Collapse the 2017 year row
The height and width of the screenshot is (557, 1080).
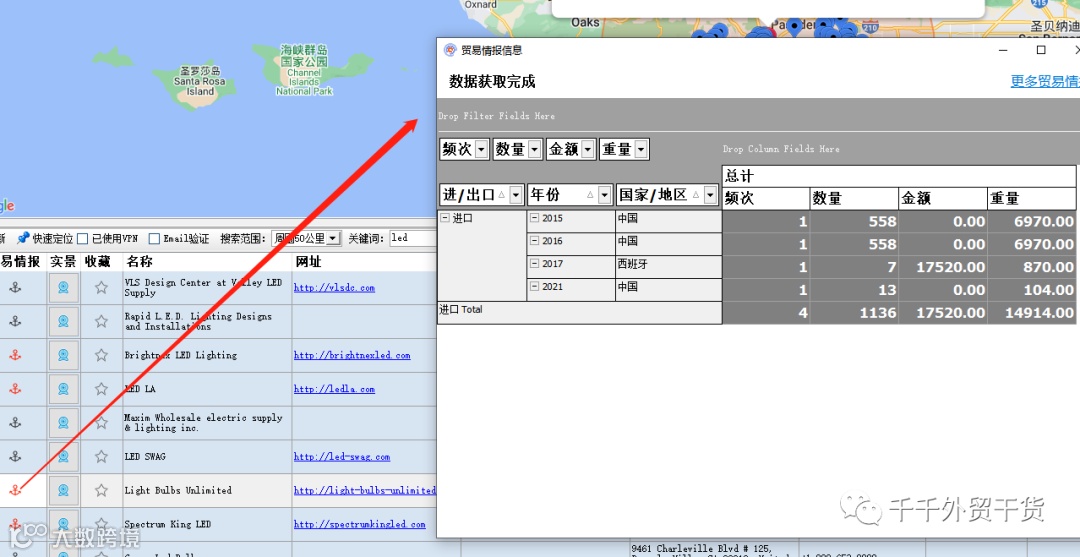coord(534,264)
